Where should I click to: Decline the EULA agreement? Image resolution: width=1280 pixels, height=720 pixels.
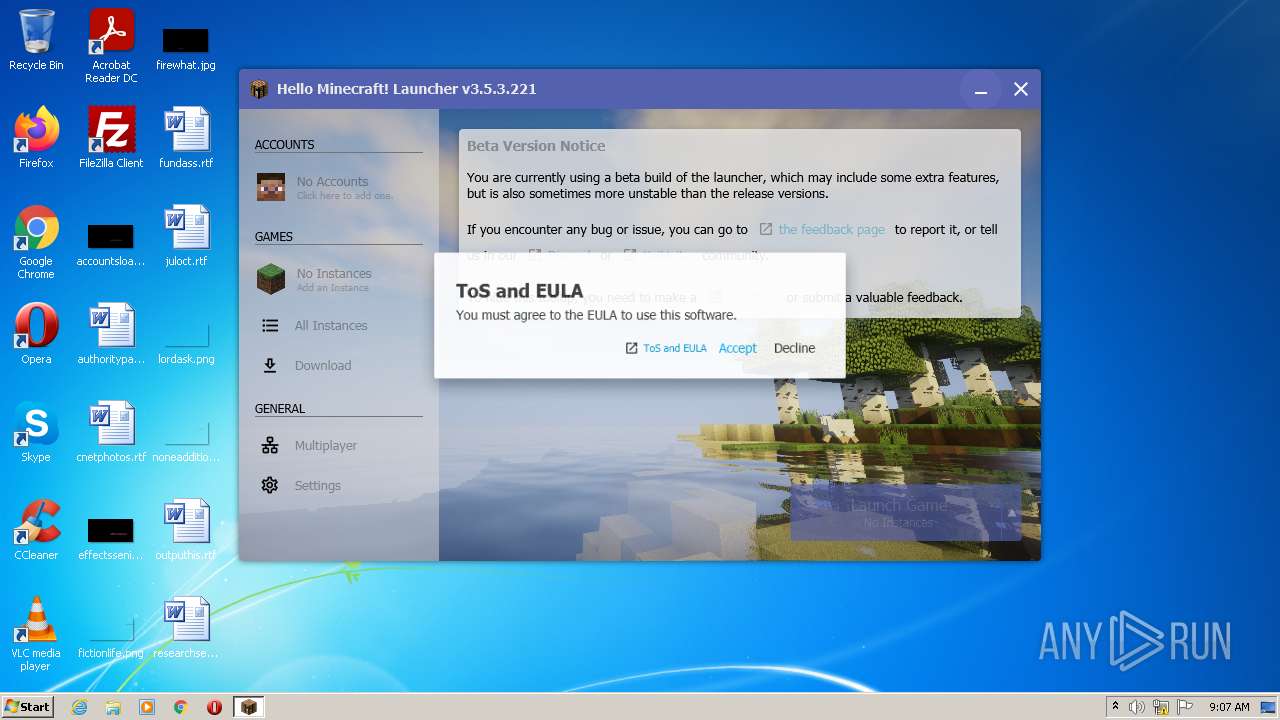[x=794, y=348]
